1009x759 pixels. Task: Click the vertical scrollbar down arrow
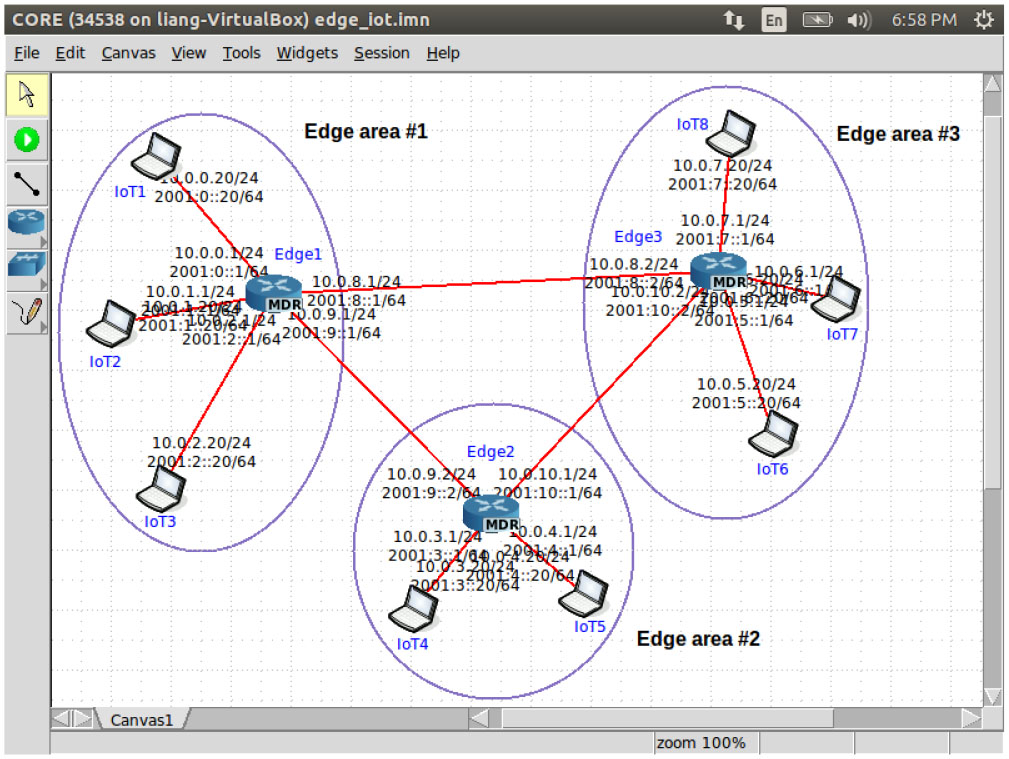(992, 695)
